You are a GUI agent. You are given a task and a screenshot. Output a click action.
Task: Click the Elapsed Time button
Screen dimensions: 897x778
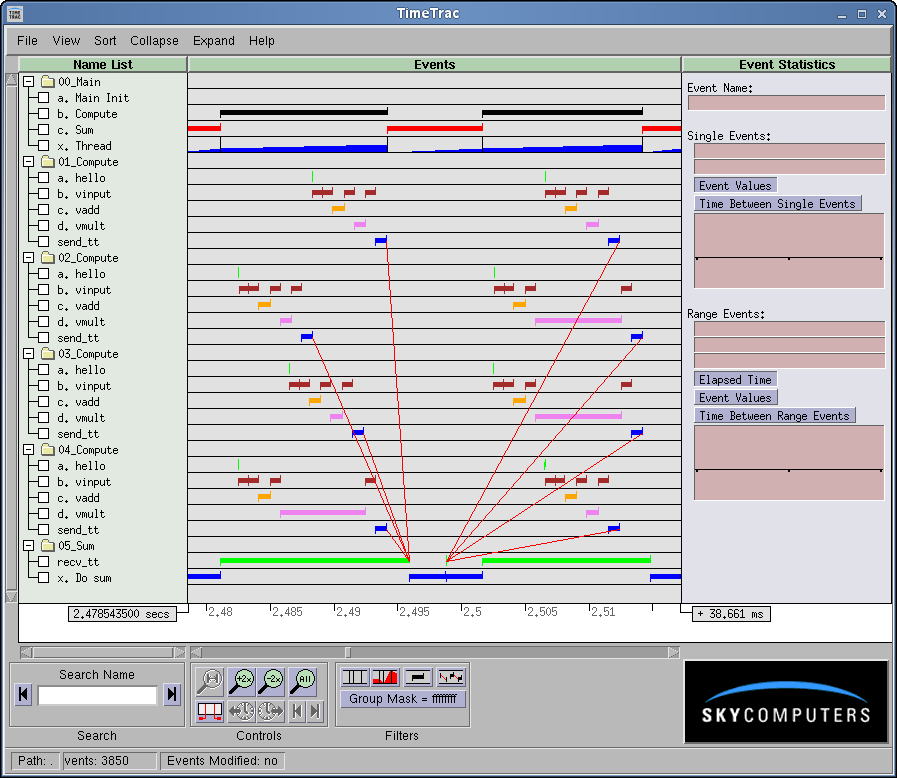coord(735,380)
